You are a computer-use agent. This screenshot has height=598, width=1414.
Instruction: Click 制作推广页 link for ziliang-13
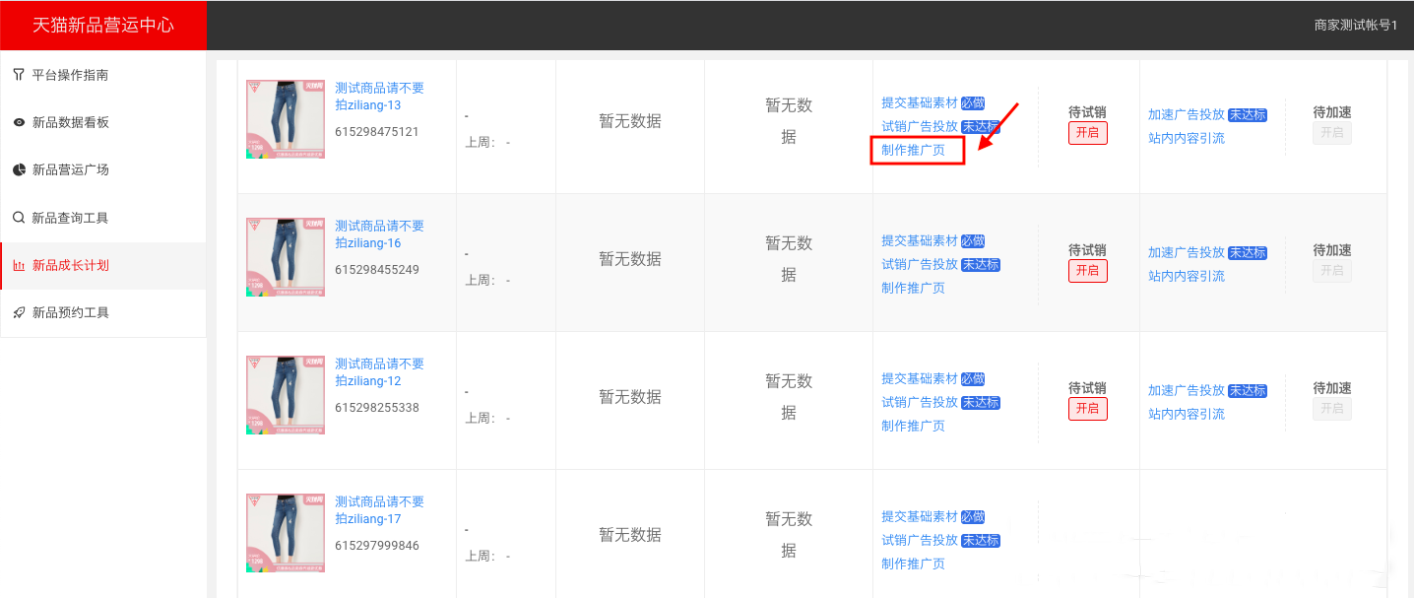(913, 150)
